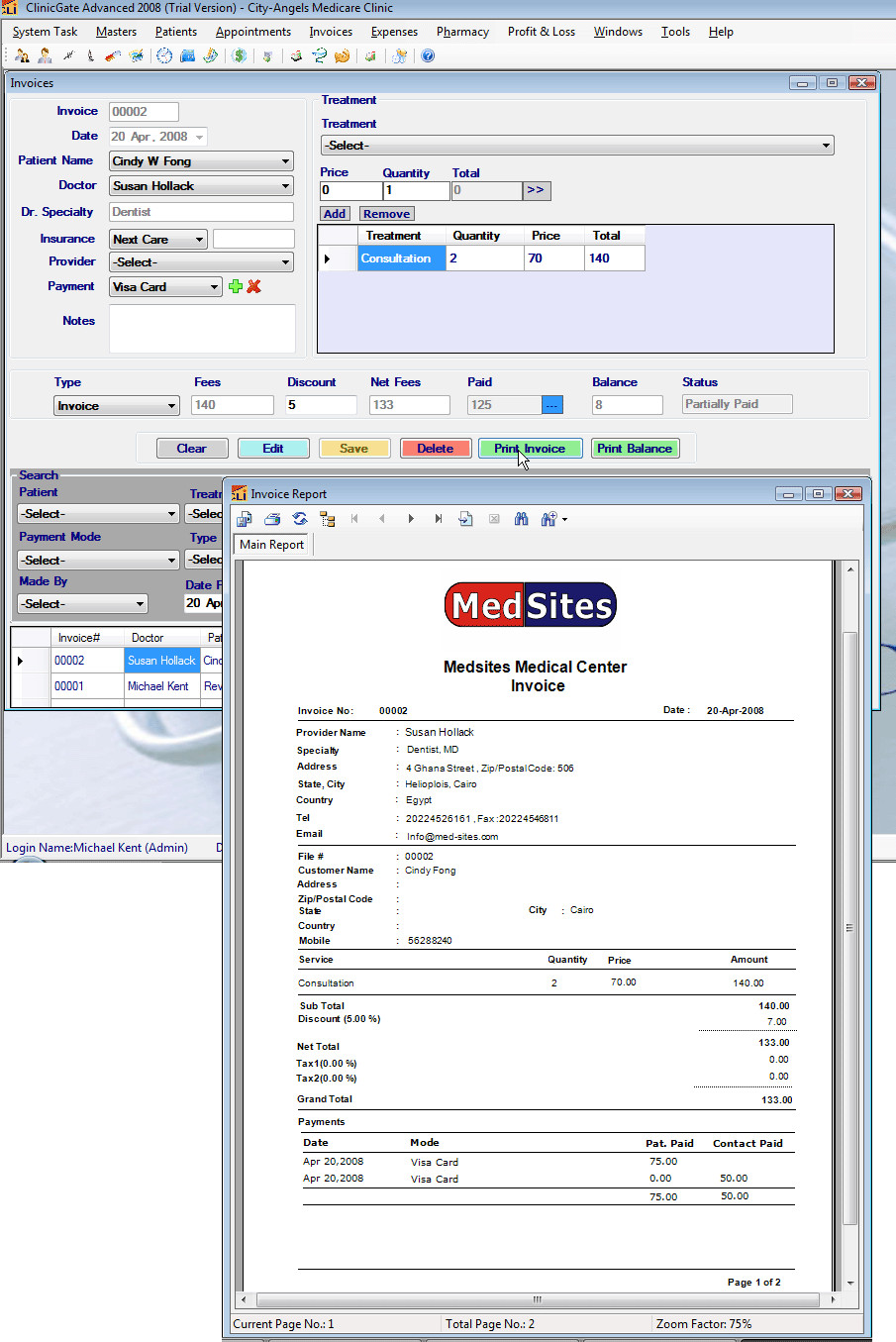Click the red Delete button
The width and height of the screenshot is (896, 1342).
pyautogui.click(x=435, y=449)
